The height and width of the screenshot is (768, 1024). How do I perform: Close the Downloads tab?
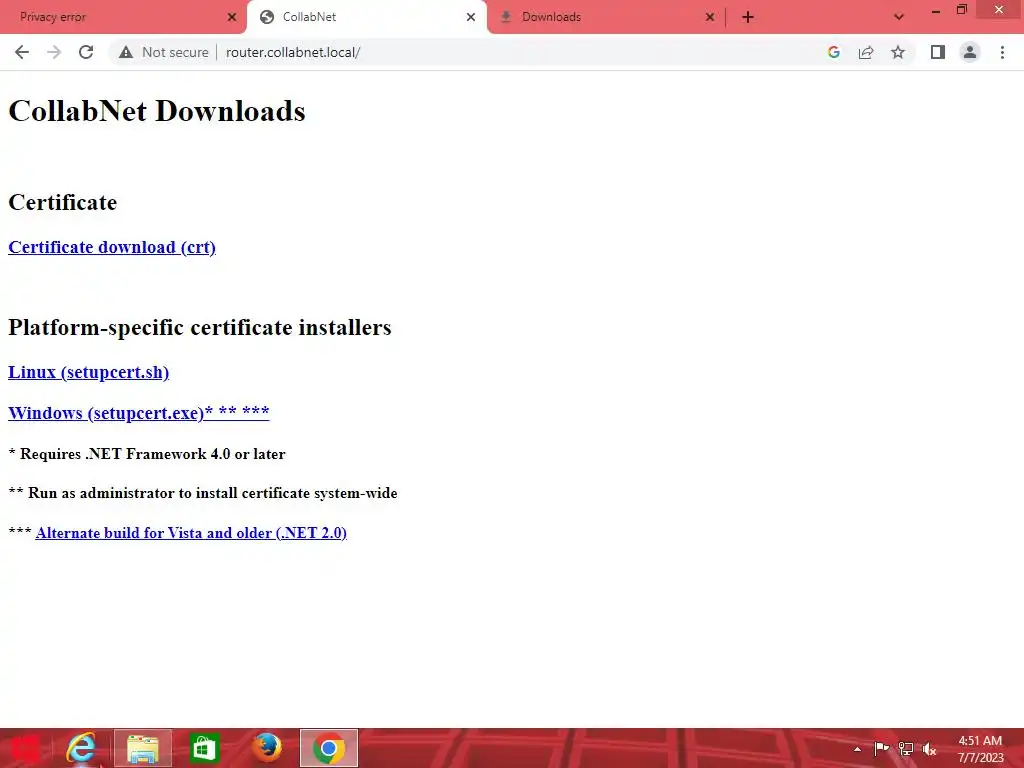(x=710, y=17)
